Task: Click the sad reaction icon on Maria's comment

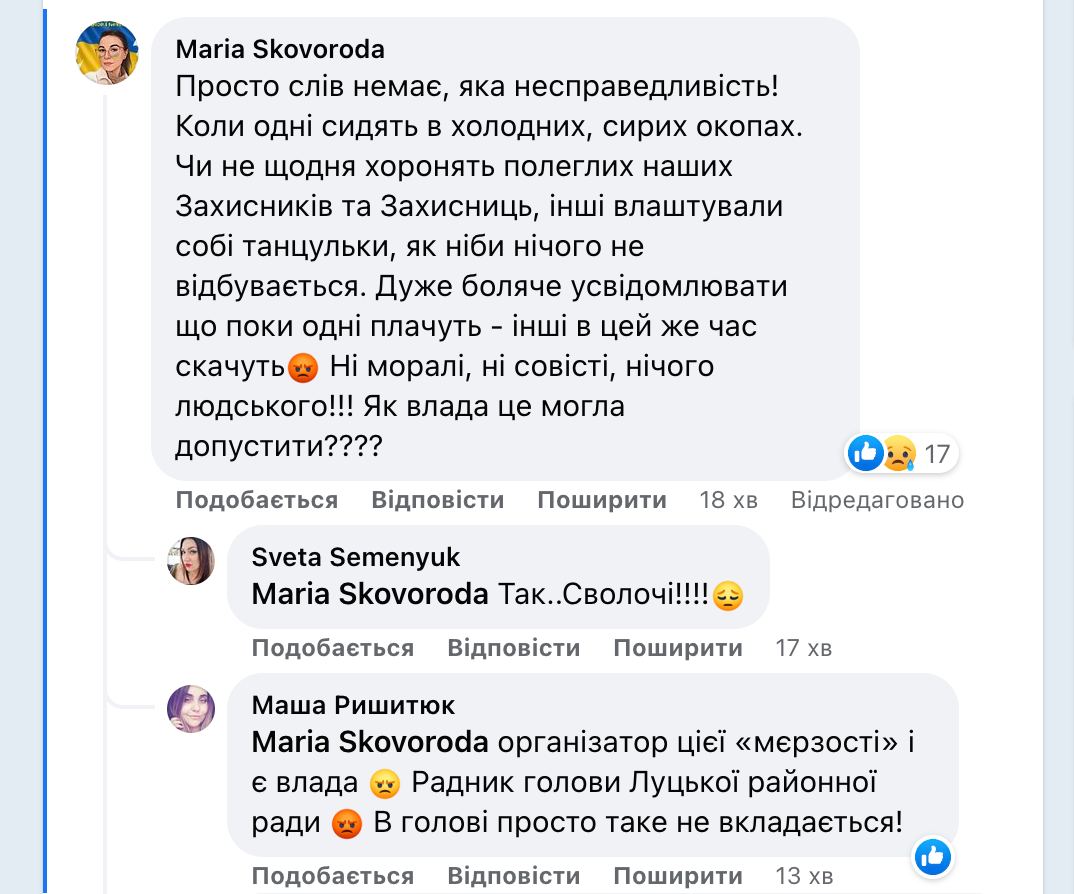Action: (897, 454)
